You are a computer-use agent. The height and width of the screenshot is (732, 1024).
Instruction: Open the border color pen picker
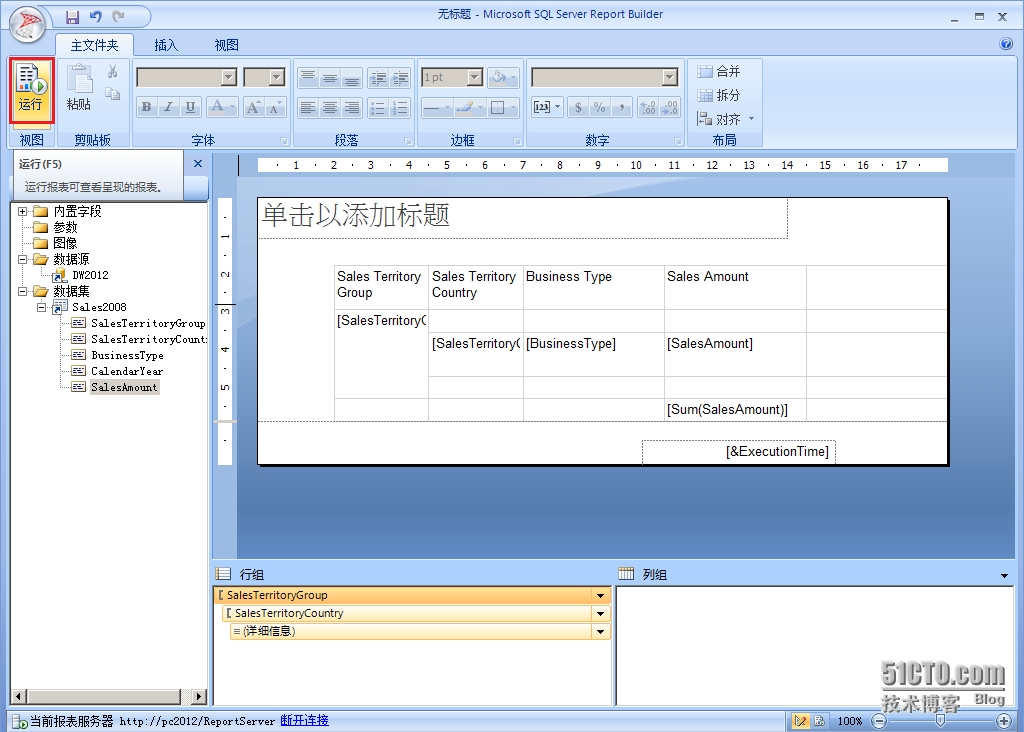469,107
